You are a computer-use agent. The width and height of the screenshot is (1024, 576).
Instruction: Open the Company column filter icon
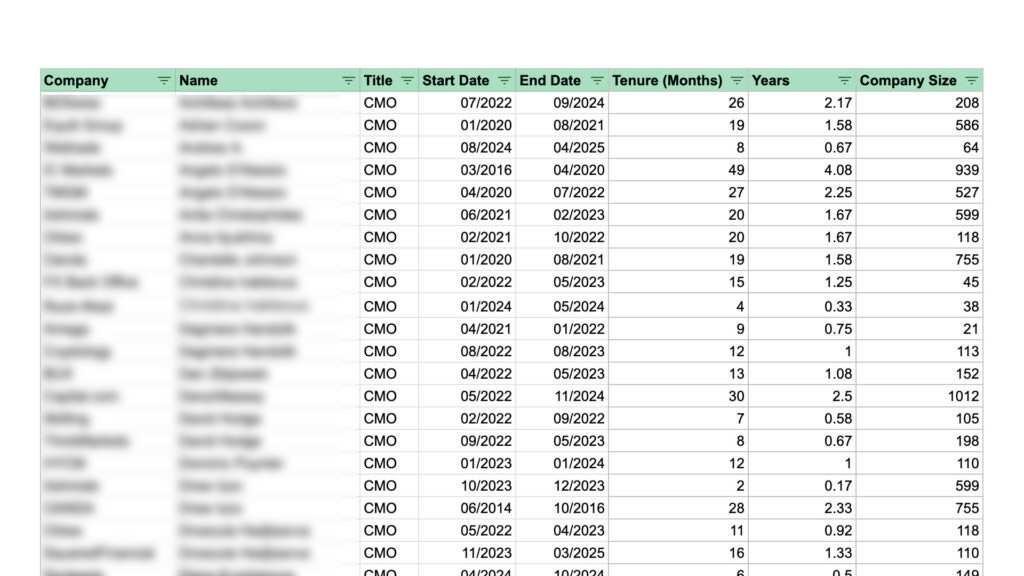click(x=163, y=80)
